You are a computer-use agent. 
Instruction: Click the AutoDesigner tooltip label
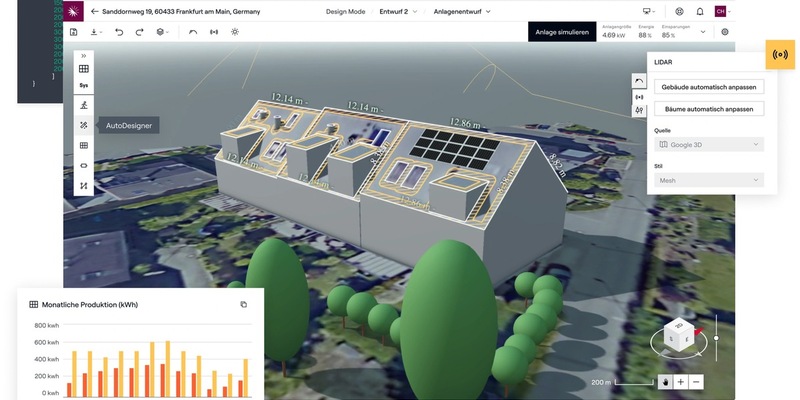pos(129,126)
